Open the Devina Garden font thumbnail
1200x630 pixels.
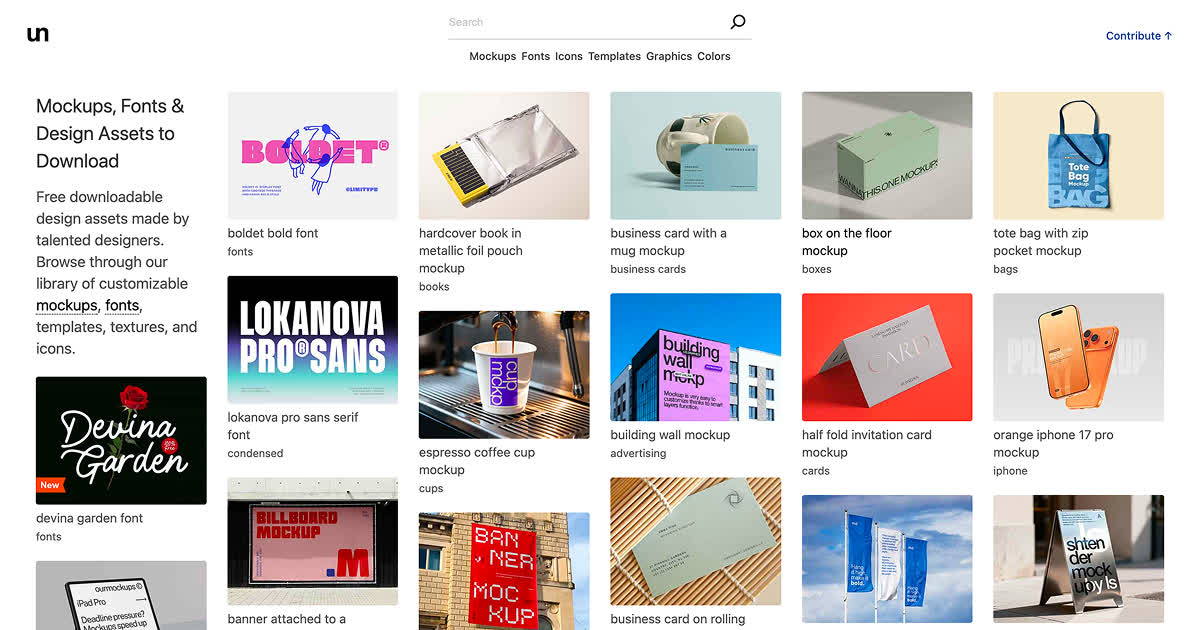(121, 441)
